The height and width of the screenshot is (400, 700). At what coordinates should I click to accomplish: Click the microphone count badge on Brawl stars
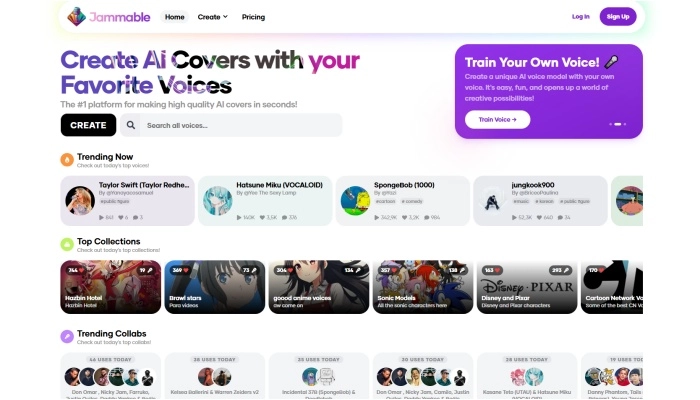pyautogui.click(x=250, y=270)
